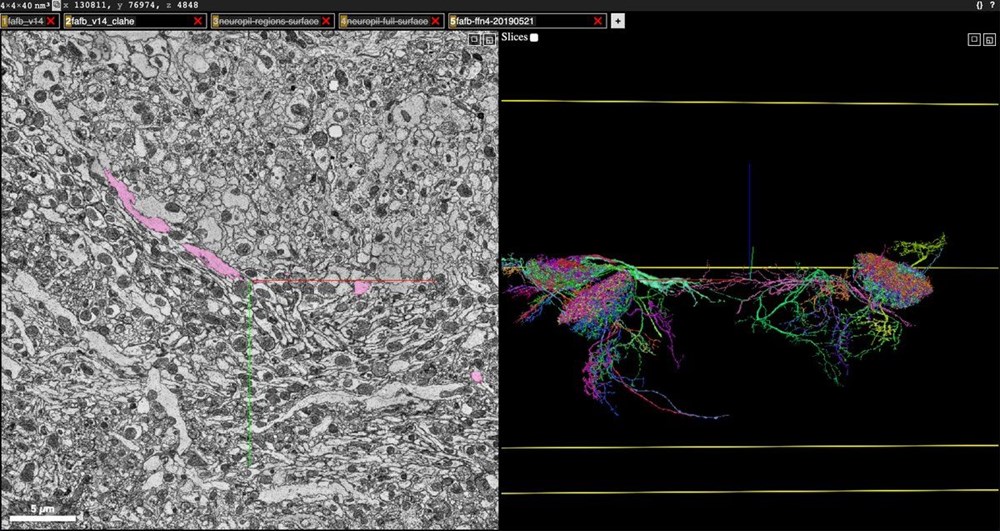Enable the neuropil-full-surface layer
This screenshot has height=531, width=1000.
385,21
